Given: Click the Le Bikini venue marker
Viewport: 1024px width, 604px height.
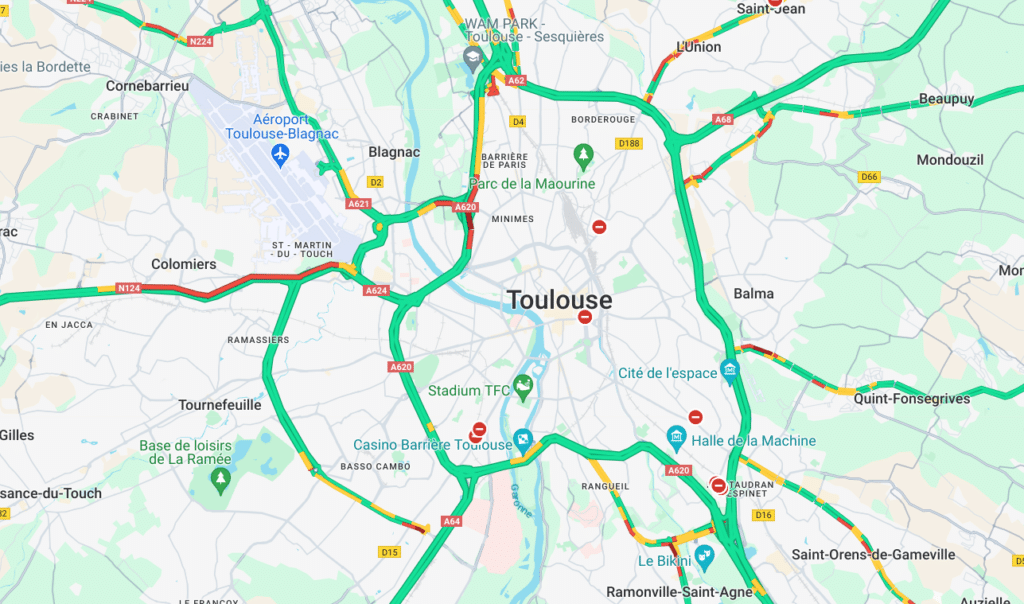Looking at the screenshot, I should click(x=704, y=558).
